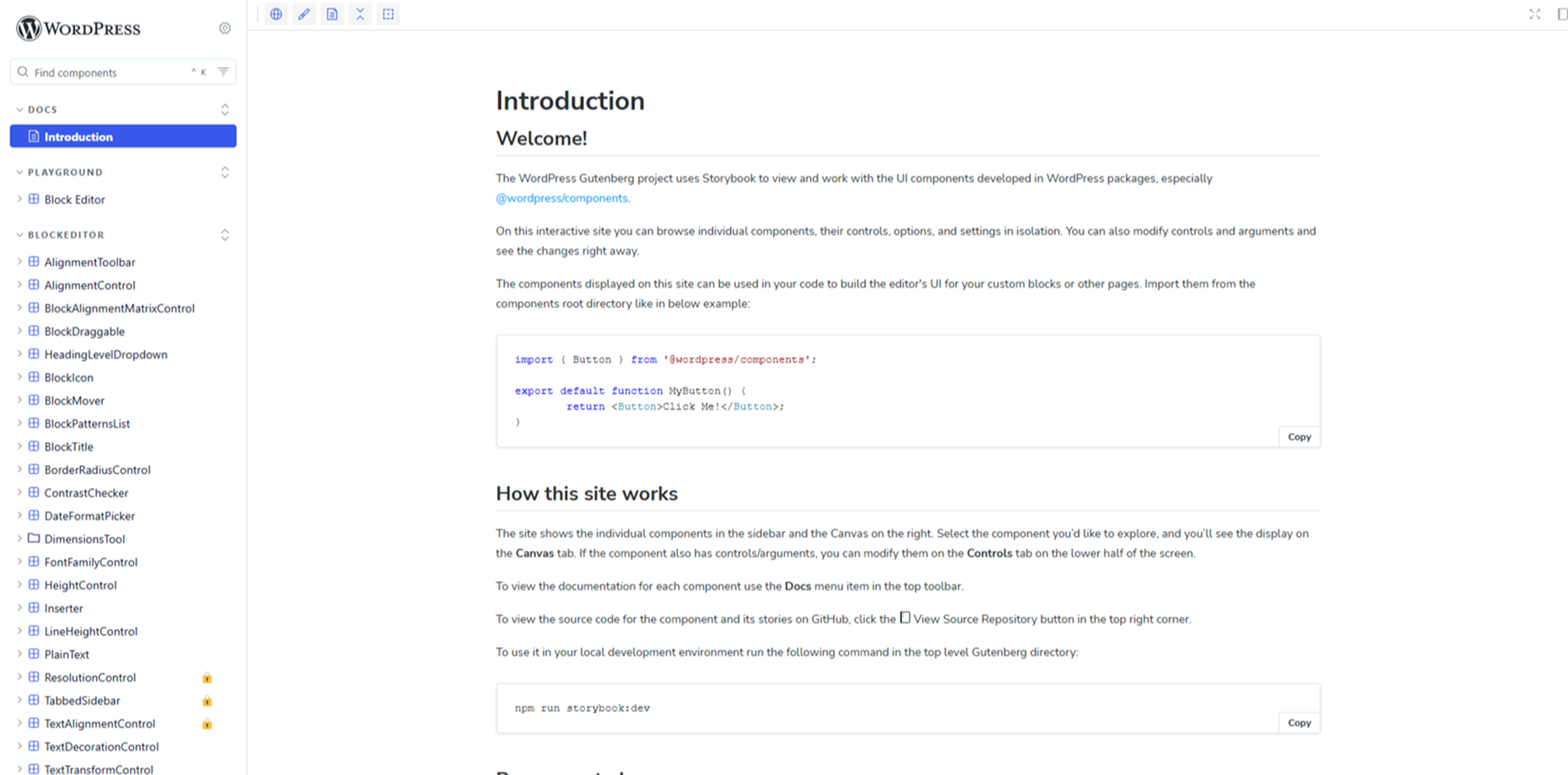
Task: Follow the @wordpress/components link
Action: coord(562,198)
